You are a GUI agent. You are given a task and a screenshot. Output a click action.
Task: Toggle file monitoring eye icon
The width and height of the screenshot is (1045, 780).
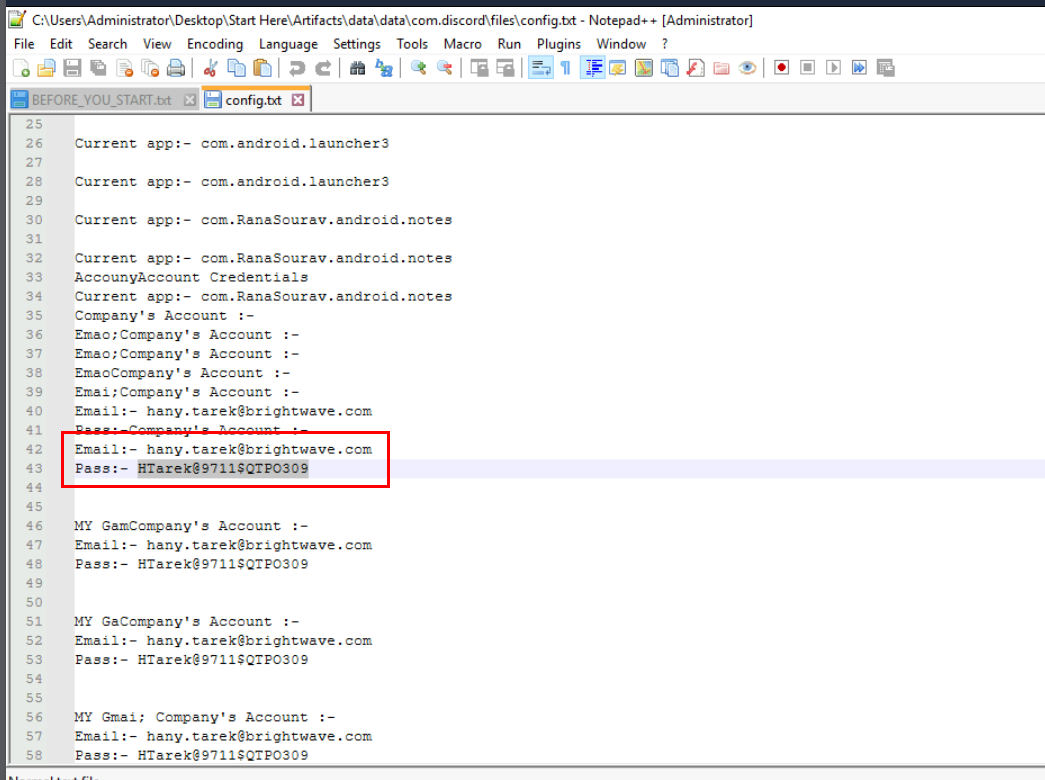pyautogui.click(x=747, y=68)
